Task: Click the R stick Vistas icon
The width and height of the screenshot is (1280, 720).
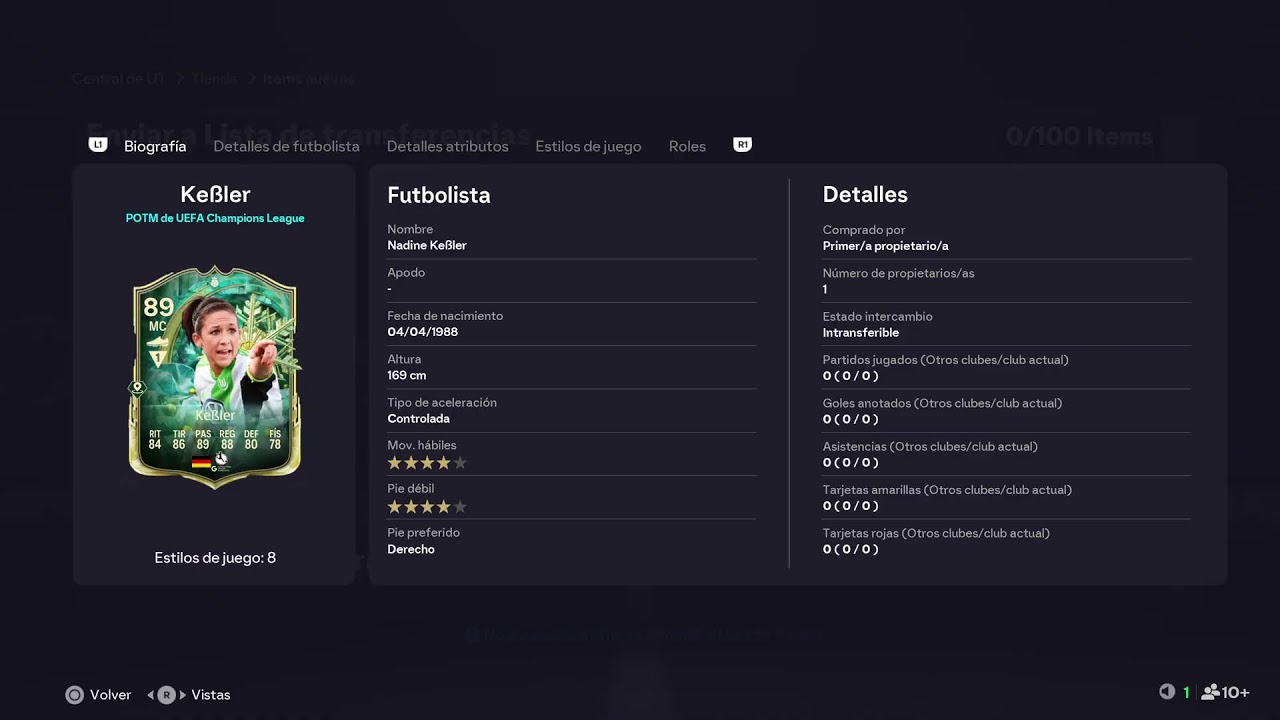Action: 166,695
